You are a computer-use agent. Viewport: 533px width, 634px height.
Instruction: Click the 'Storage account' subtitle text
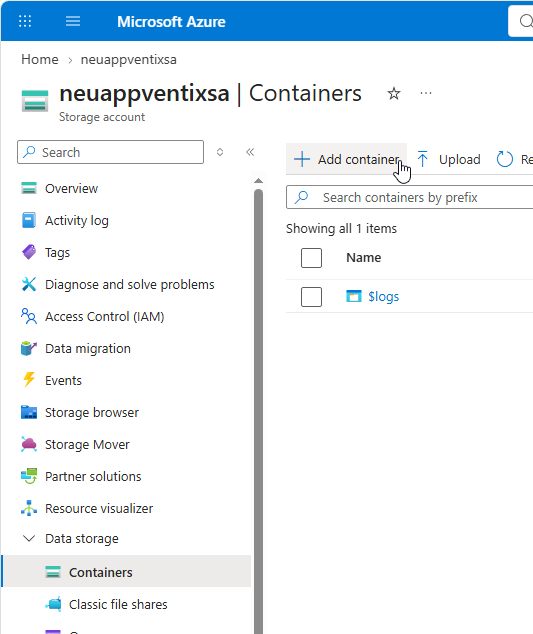tap(102, 117)
